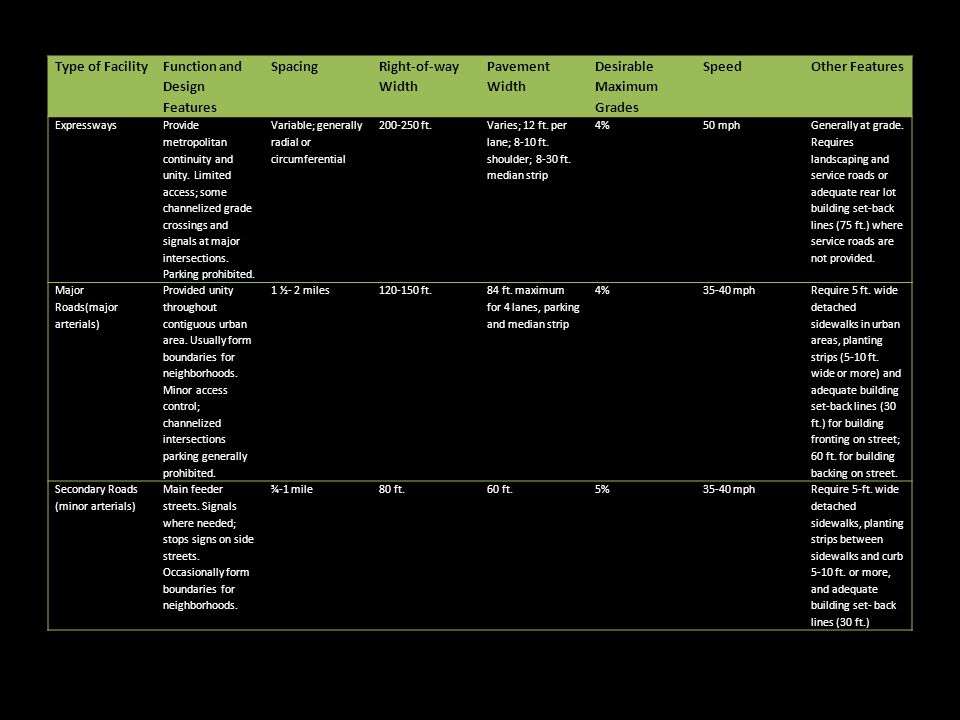Select the '50 mph' speed cell

[721, 126]
